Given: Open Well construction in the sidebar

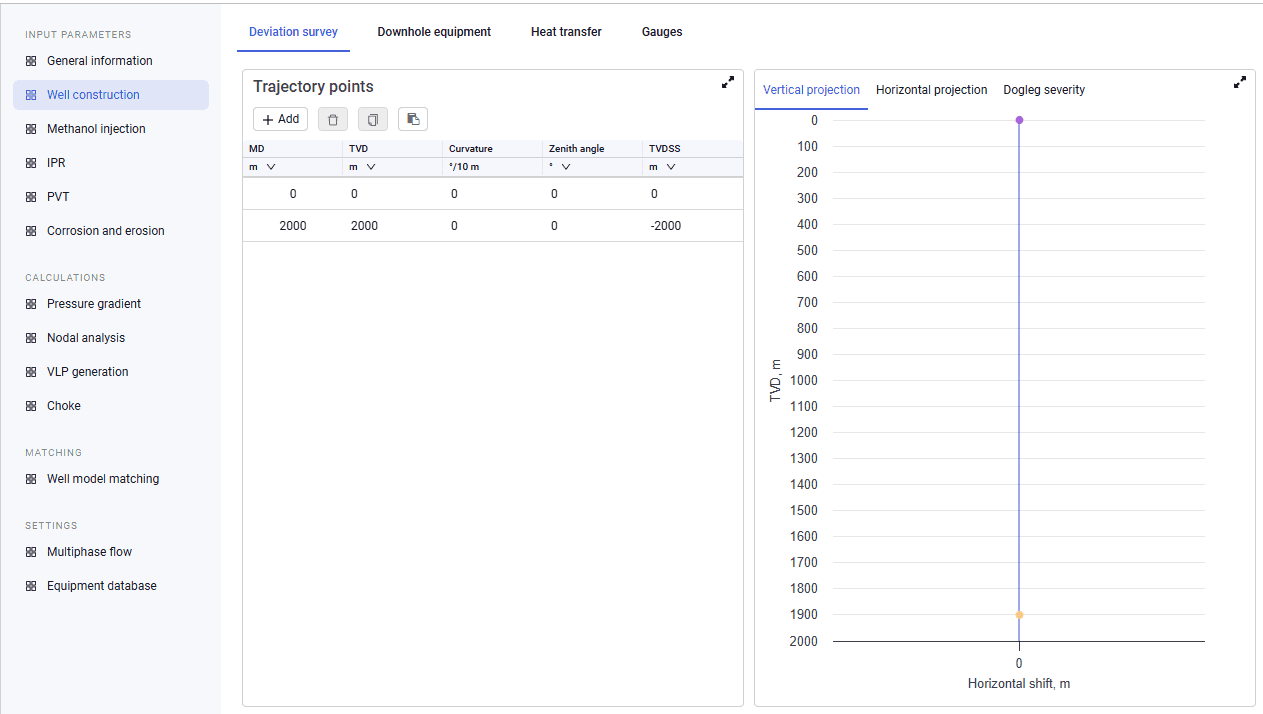Looking at the screenshot, I should point(111,95).
